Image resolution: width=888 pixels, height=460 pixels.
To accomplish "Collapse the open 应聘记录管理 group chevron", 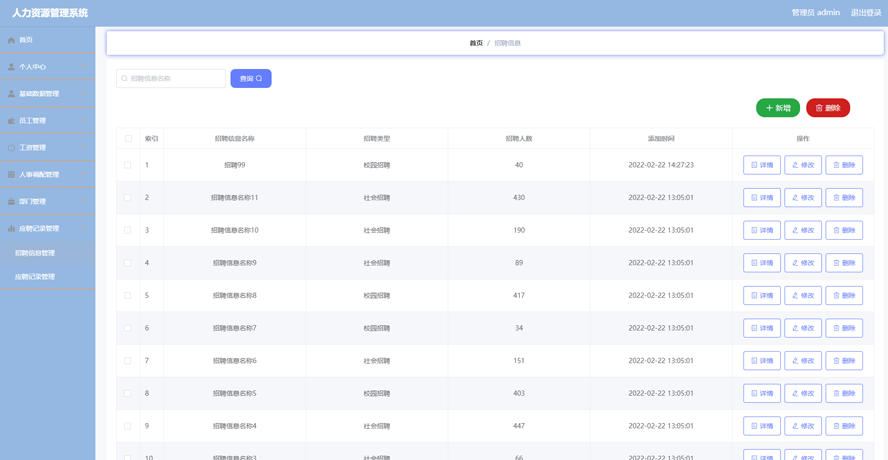I will point(84,228).
